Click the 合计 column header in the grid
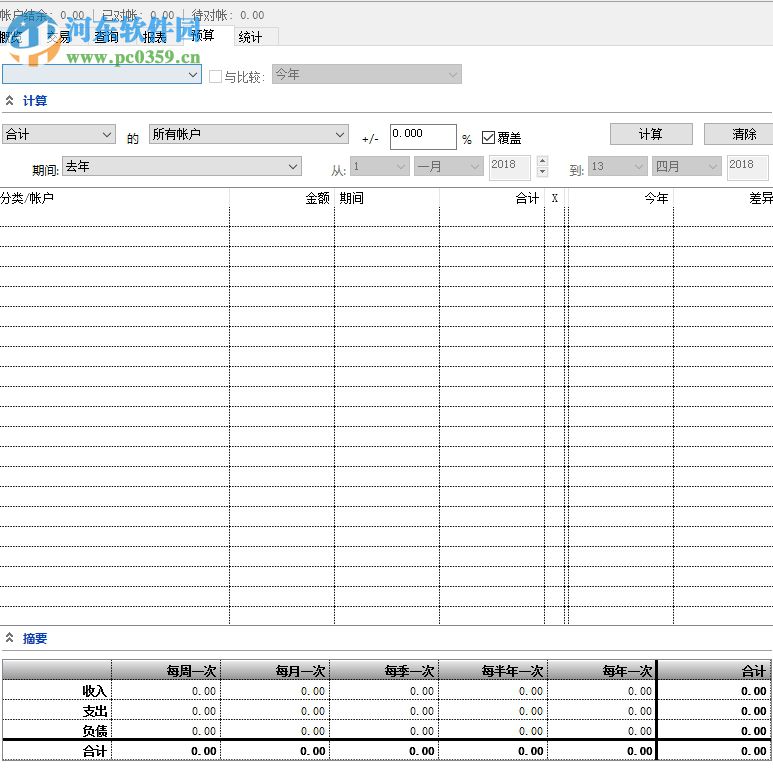Image resolution: width=773 pixels, height=771 pixels. tap(492, 198)
